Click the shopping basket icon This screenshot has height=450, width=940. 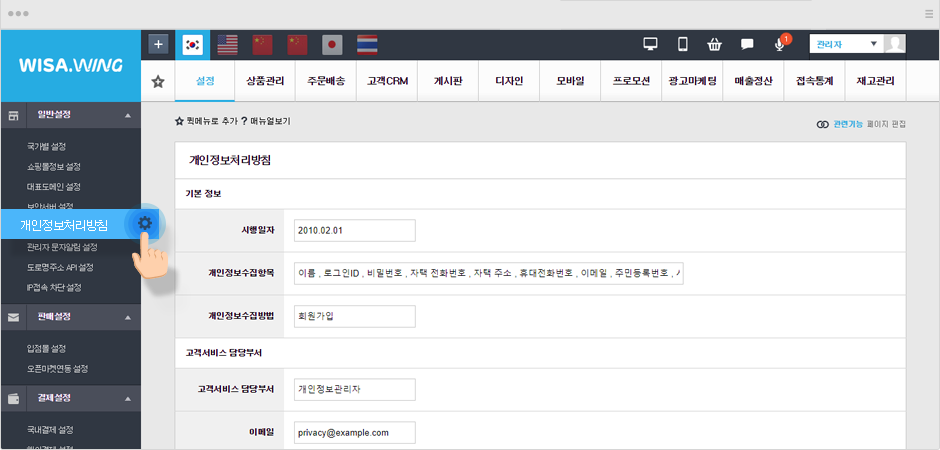click(714, 44)
